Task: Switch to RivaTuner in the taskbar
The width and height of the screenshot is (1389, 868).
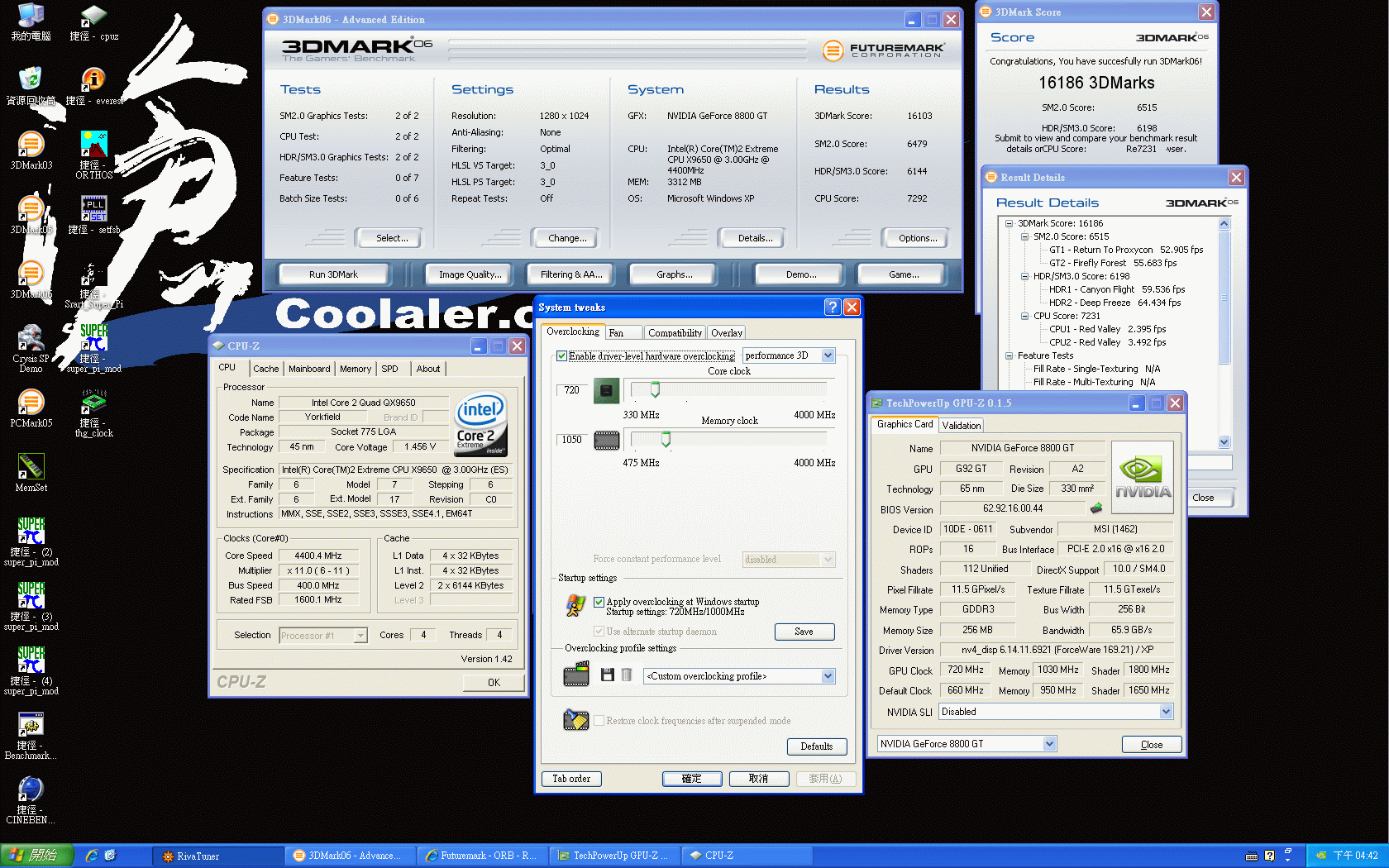Action: (218, 856)
